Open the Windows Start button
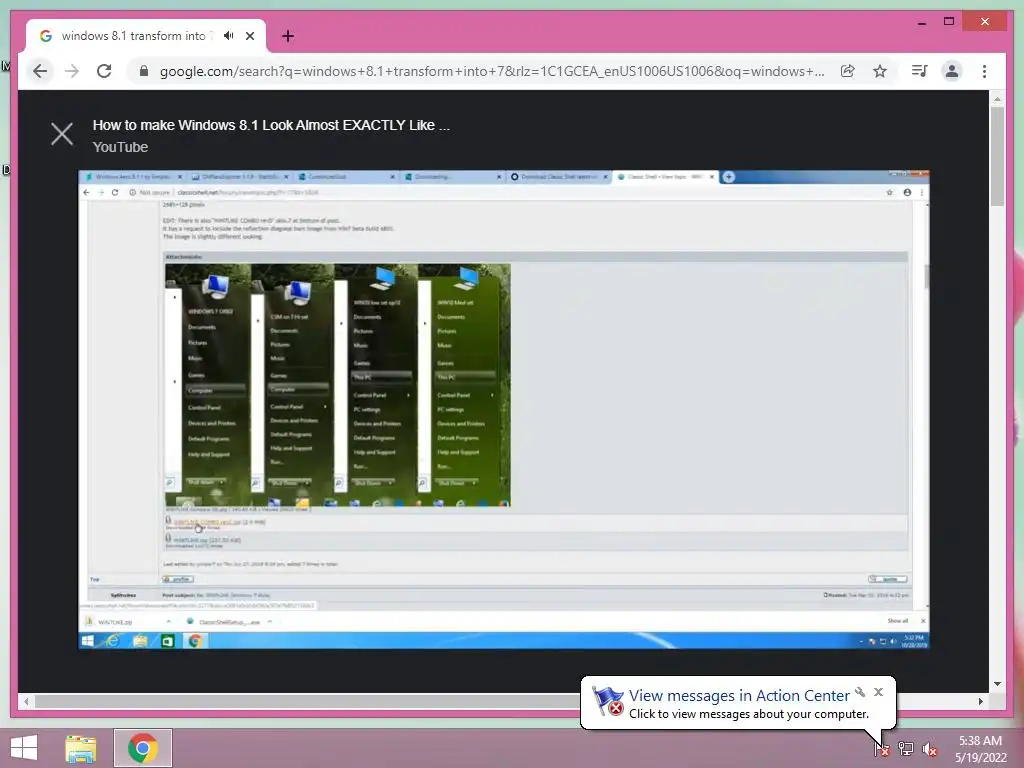Image resolution: width=1024 pixels, height=768 pixels. pyautogui.click(x=24, y=748)
